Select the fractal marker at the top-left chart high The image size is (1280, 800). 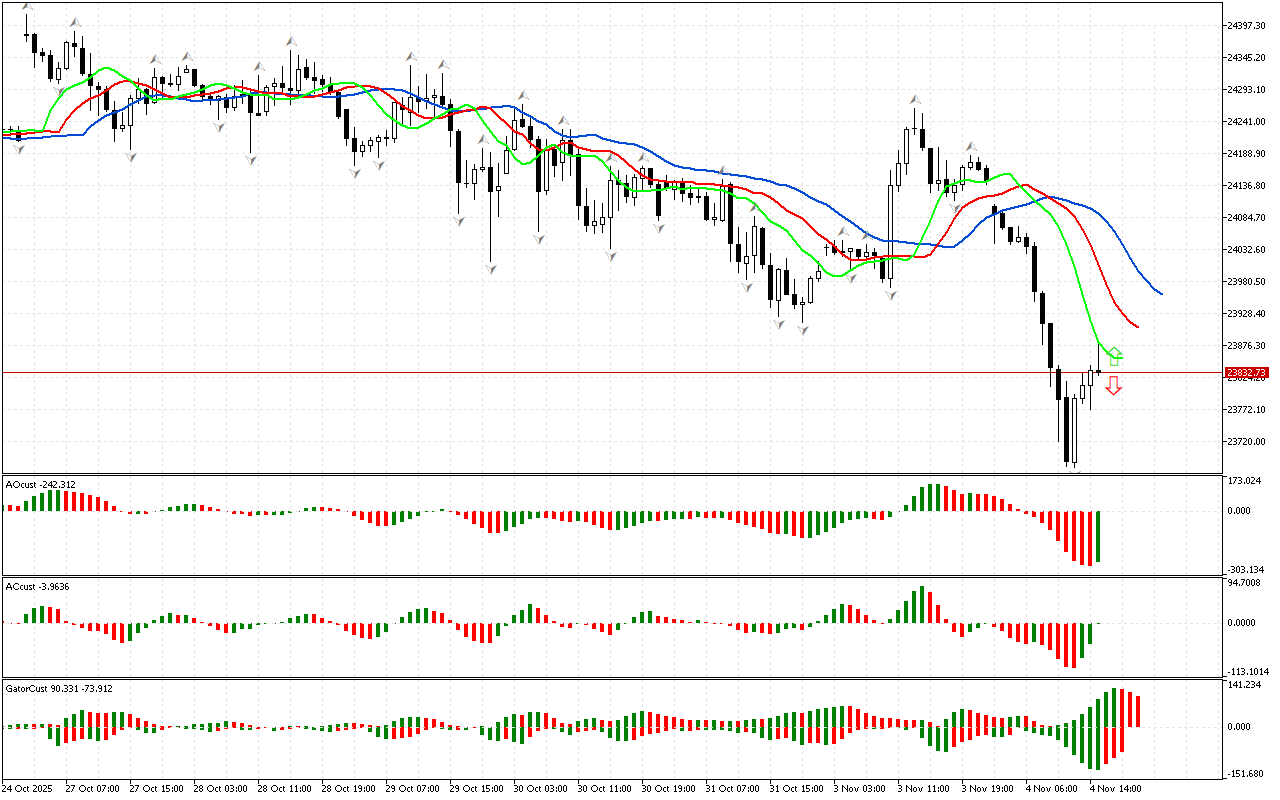(28, 8)
